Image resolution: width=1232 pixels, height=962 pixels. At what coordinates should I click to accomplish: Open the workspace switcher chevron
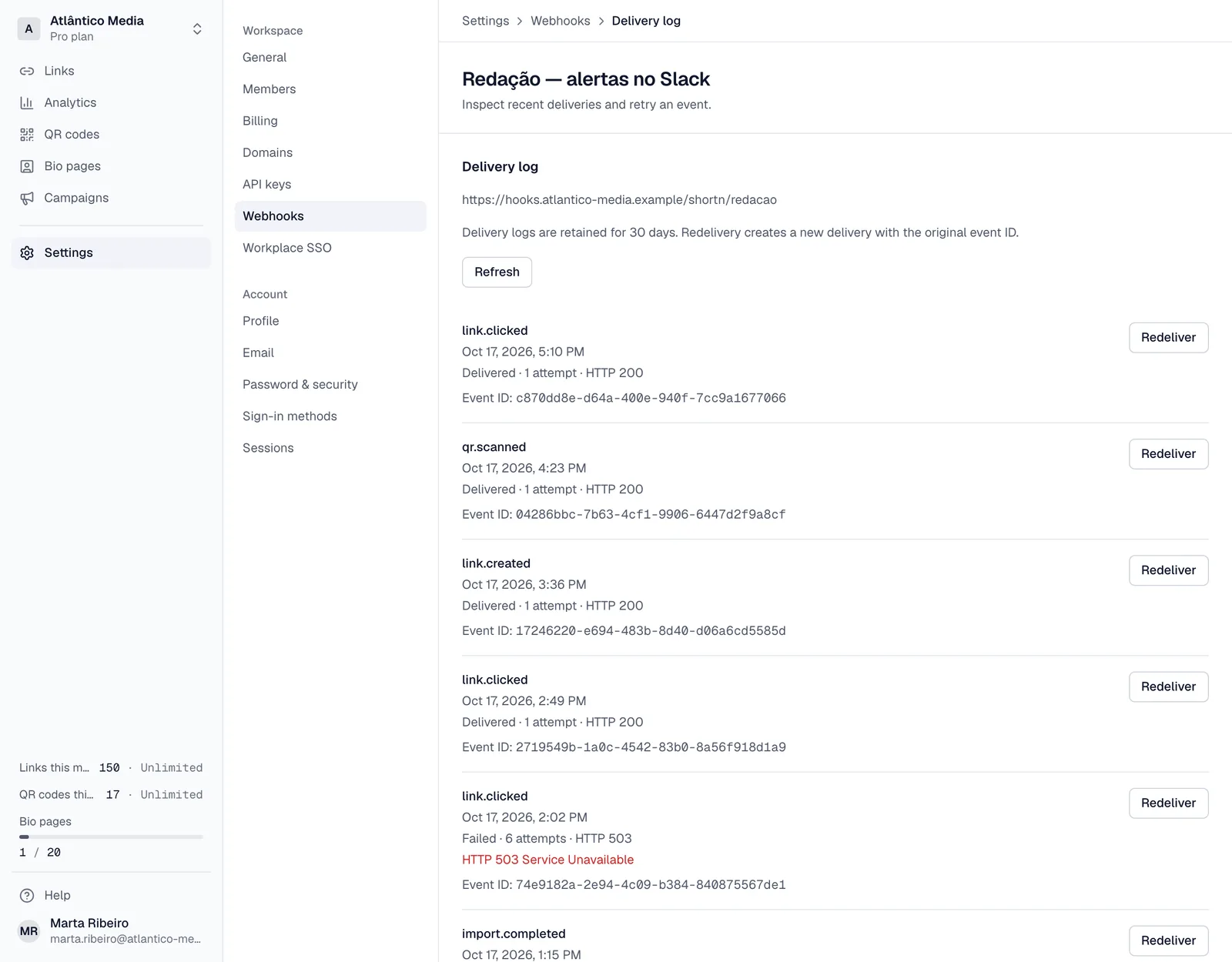click(x=197, y=29)
